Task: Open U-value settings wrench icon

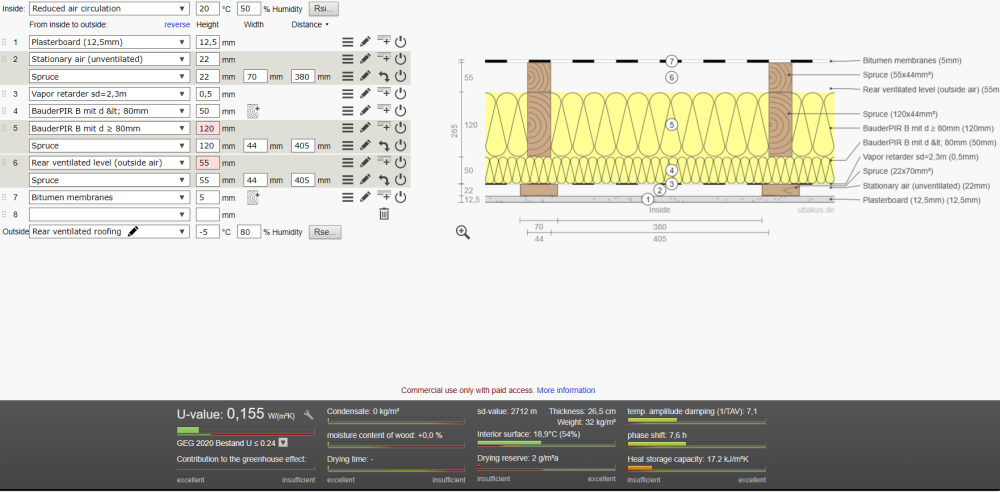Action: coord(309,415)
